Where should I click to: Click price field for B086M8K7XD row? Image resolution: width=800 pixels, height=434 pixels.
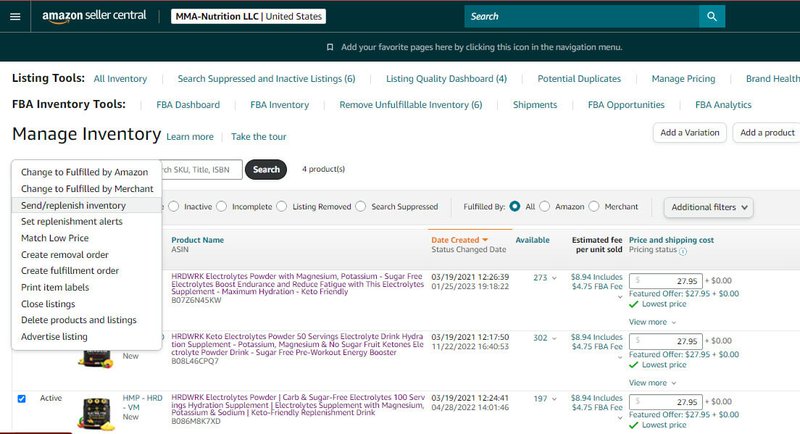click(x=665, y=402)
